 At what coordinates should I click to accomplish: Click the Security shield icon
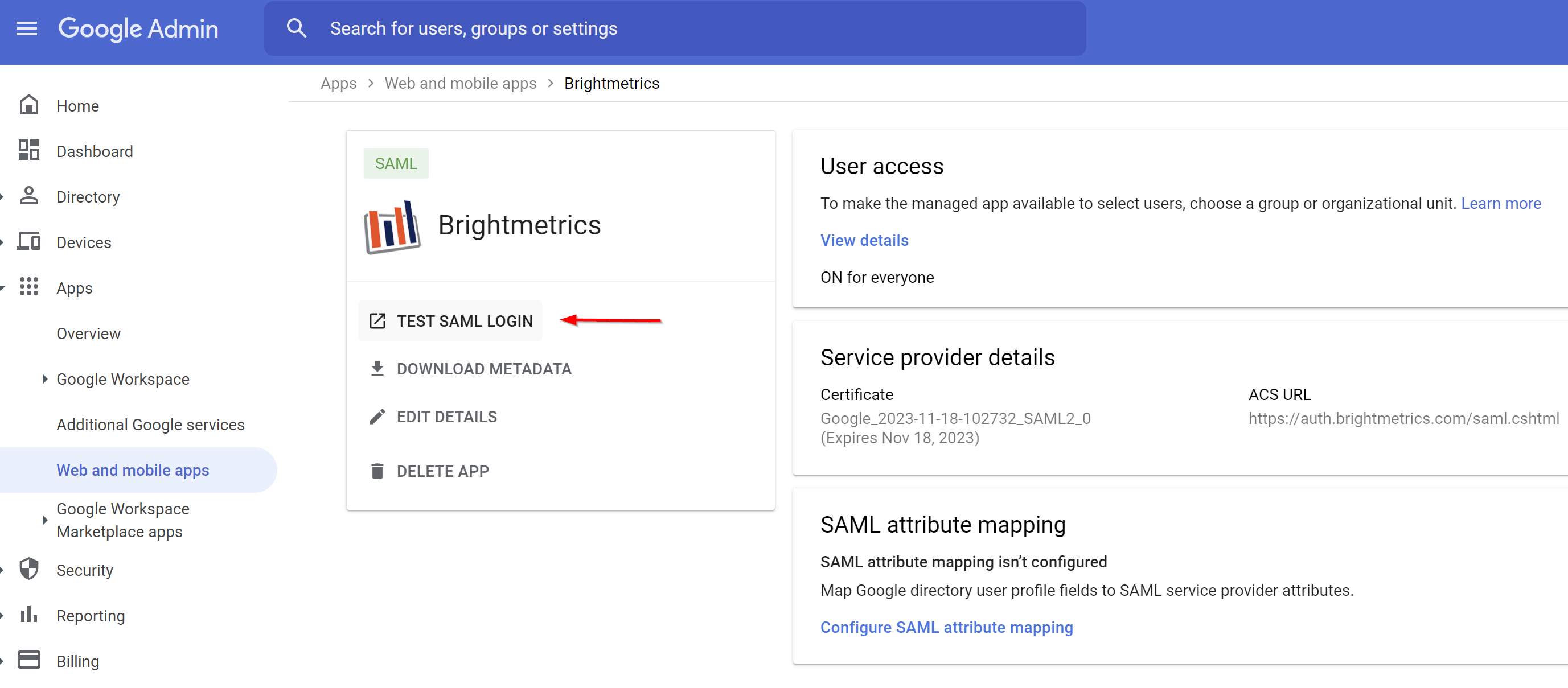click(28, 570)
